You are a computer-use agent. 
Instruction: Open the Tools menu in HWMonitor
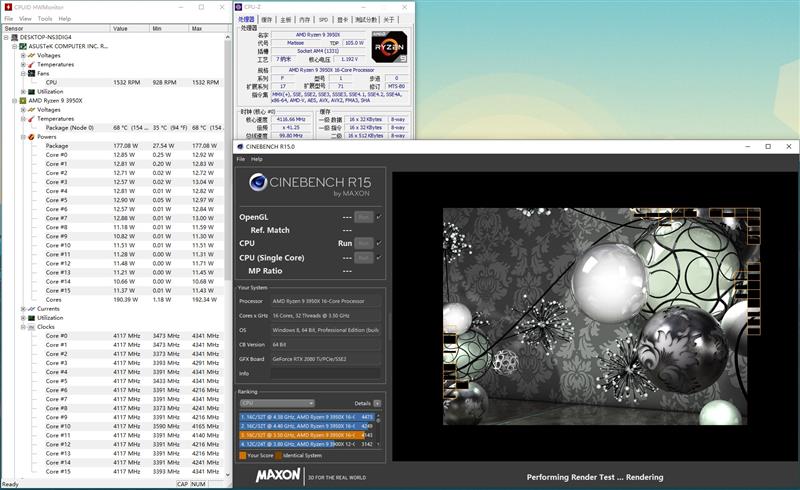tap(45, 18)
